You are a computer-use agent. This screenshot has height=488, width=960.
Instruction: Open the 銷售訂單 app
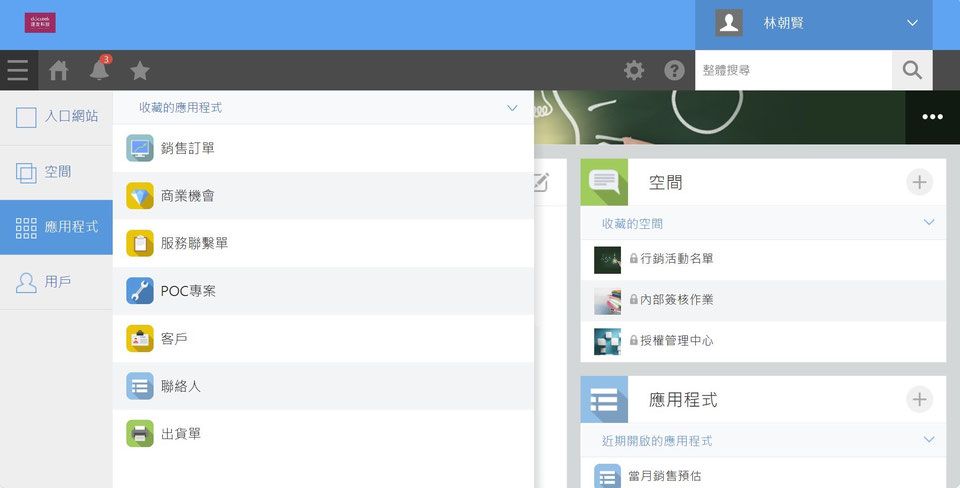click(x=323, y=148)
